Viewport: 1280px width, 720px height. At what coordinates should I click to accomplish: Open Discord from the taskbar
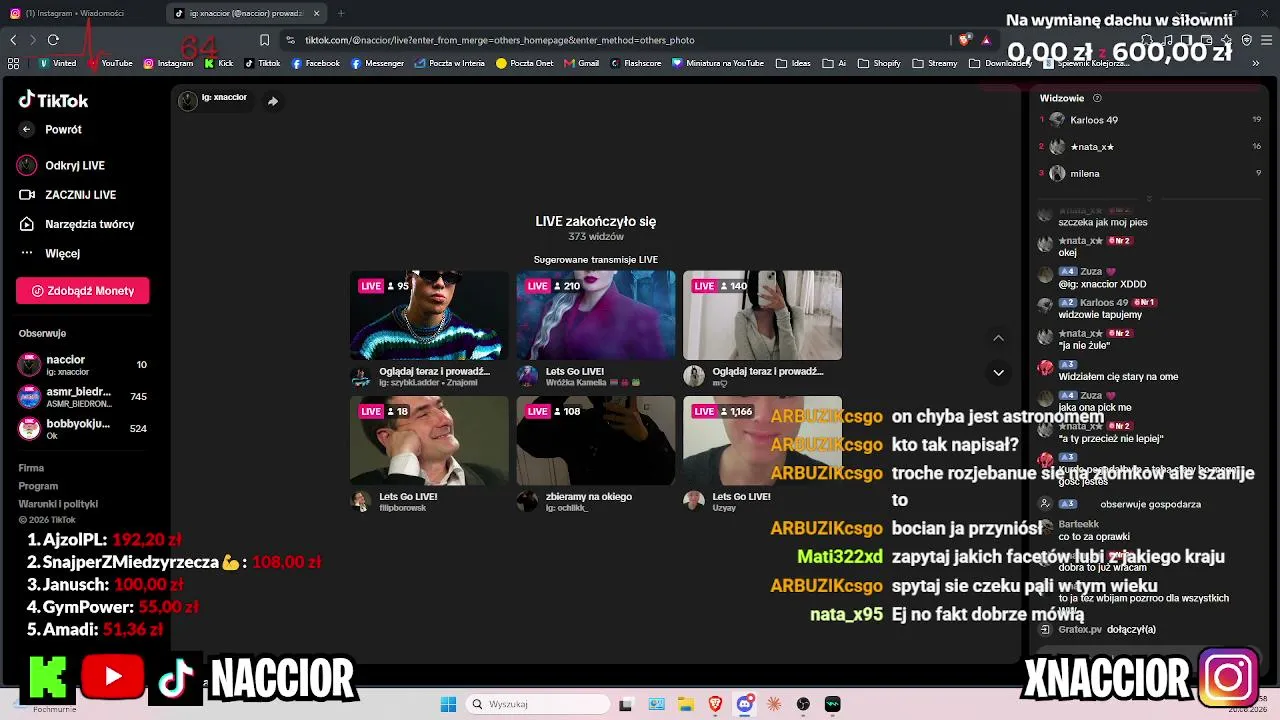coord(745,704)
